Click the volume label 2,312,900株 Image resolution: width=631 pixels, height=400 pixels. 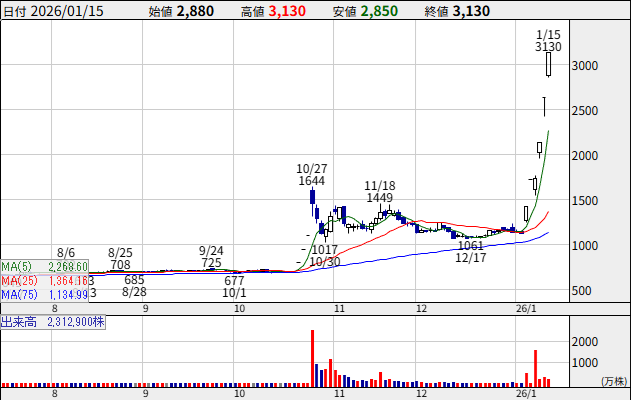(x=53, y=322)
